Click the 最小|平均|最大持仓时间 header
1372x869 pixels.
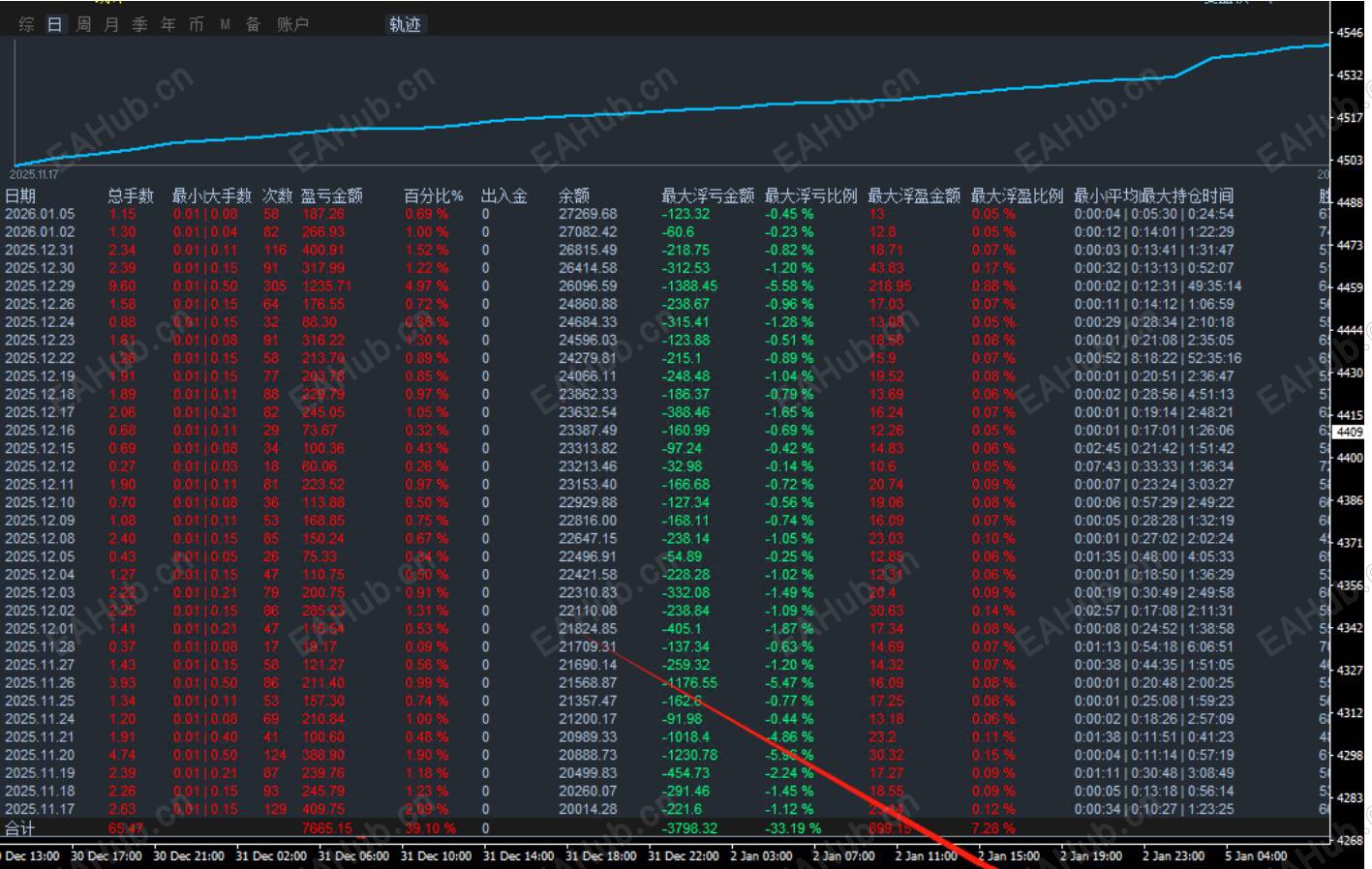tap(1153, 195)
